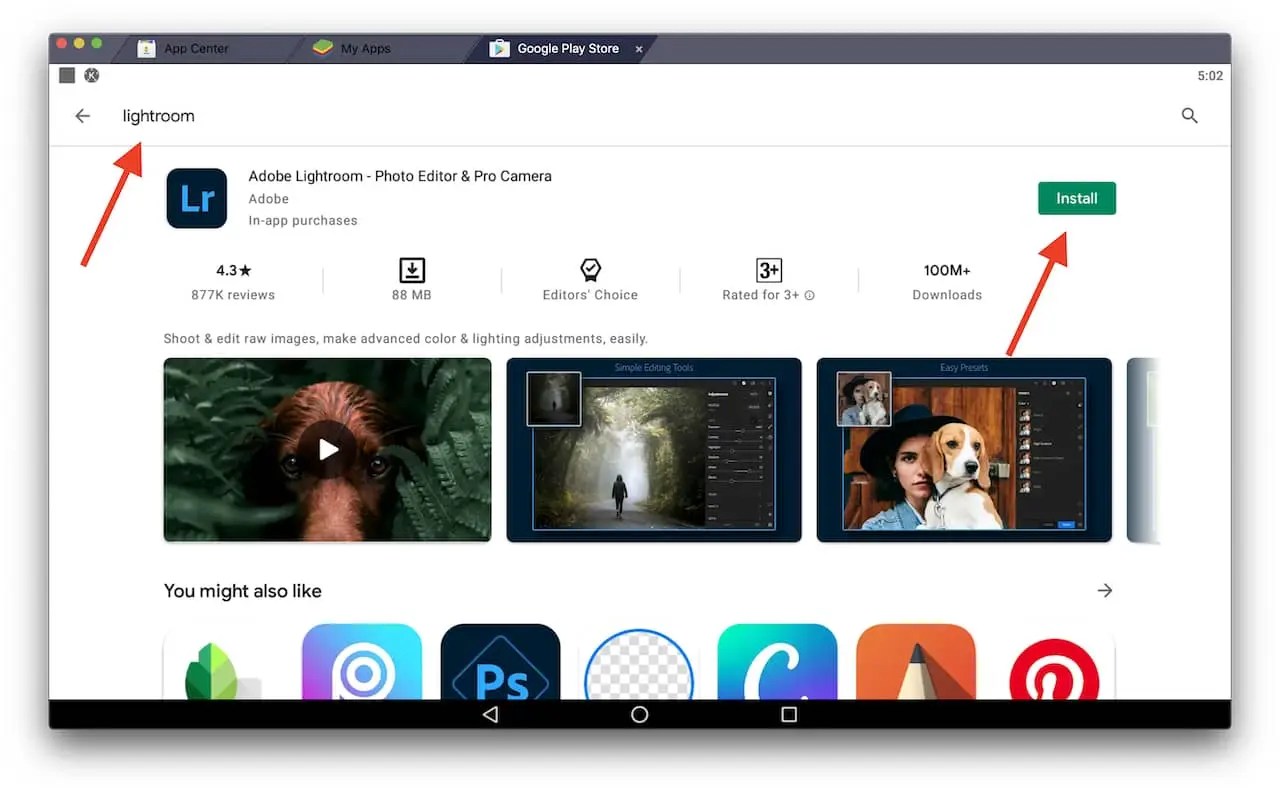Go back using the left arrow
The image size is (1280, 794).
(x=82, y=116)
